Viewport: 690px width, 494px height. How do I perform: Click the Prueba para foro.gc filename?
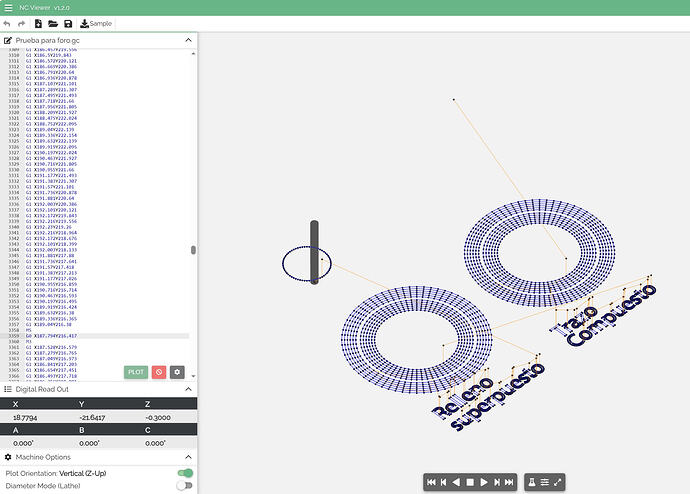(x=48, y=40)
